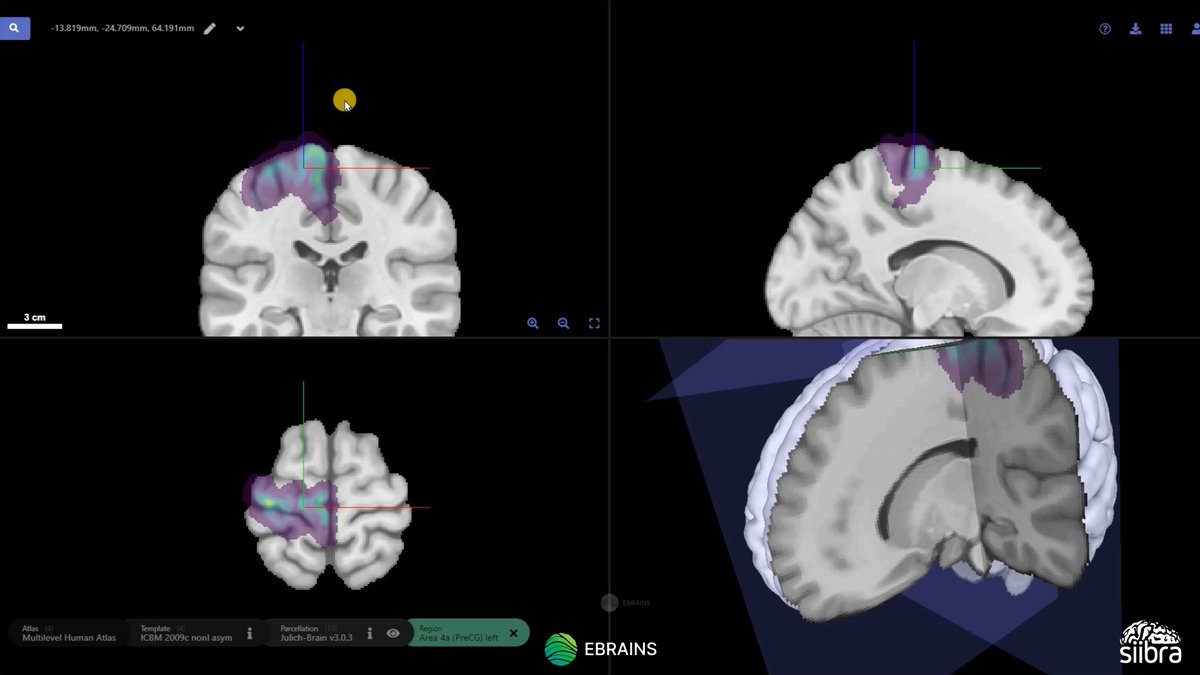Open the user account icon
The height and width of the screenshot is (675, 1200).
tap(1195, 29)
